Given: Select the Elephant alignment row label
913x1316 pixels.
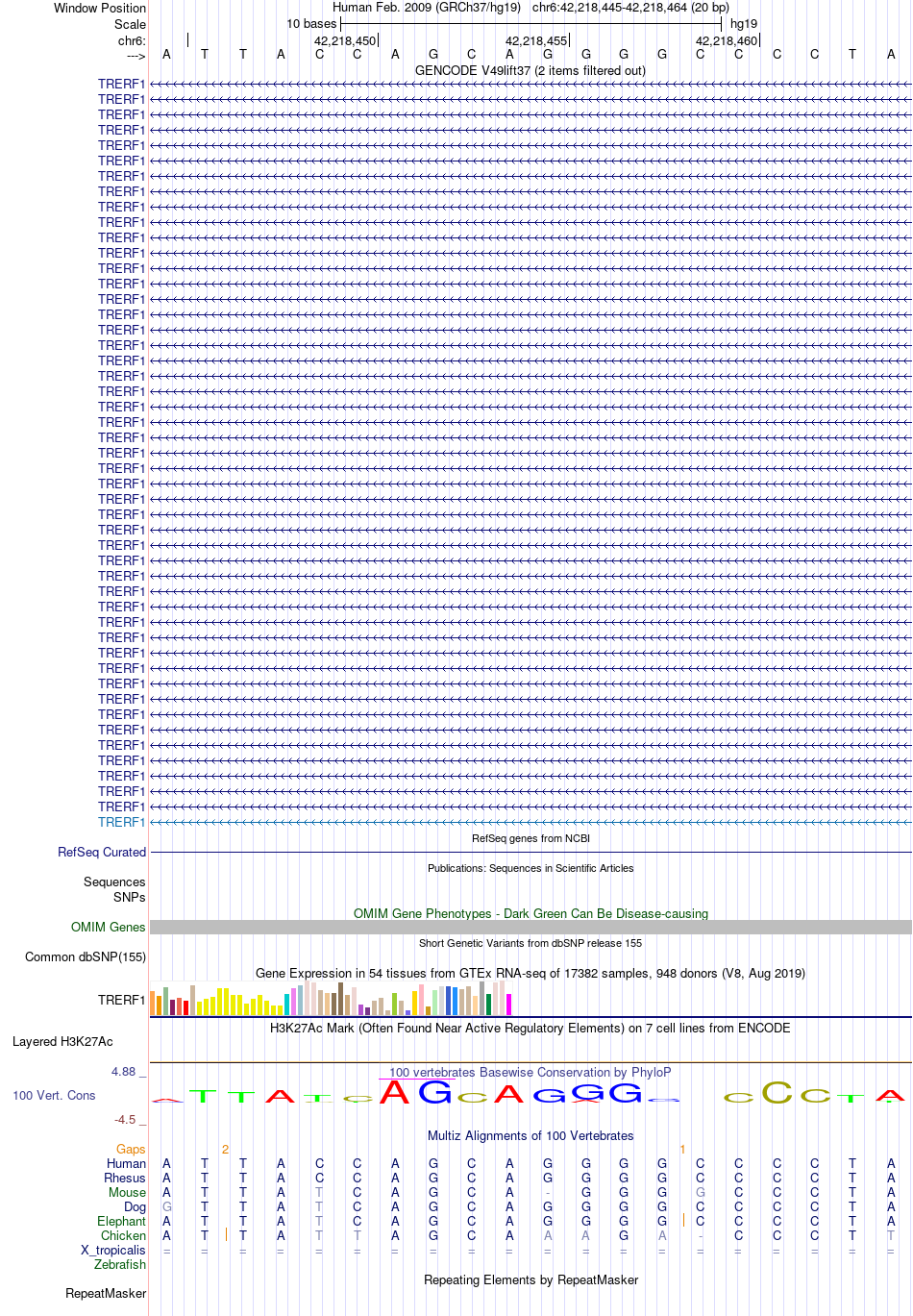Looking at the screenshot, I should pyautogui.click(x=121, y=1221).
